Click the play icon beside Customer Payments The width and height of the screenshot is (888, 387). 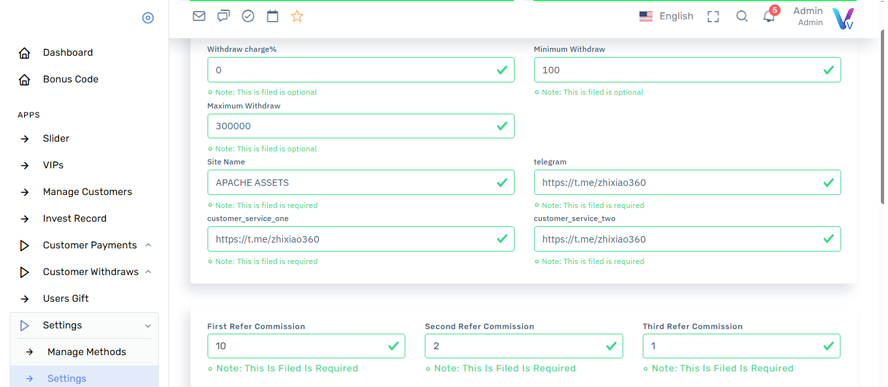pos(24,245)
